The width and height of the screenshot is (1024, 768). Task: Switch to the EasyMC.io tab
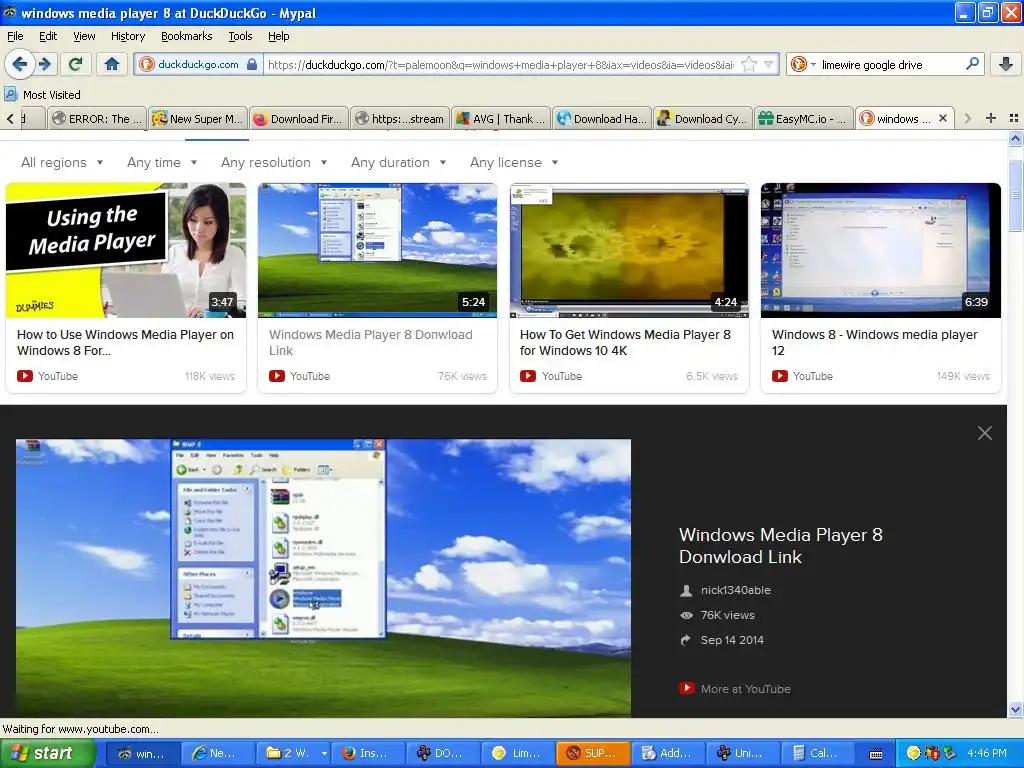coord(804,118)
